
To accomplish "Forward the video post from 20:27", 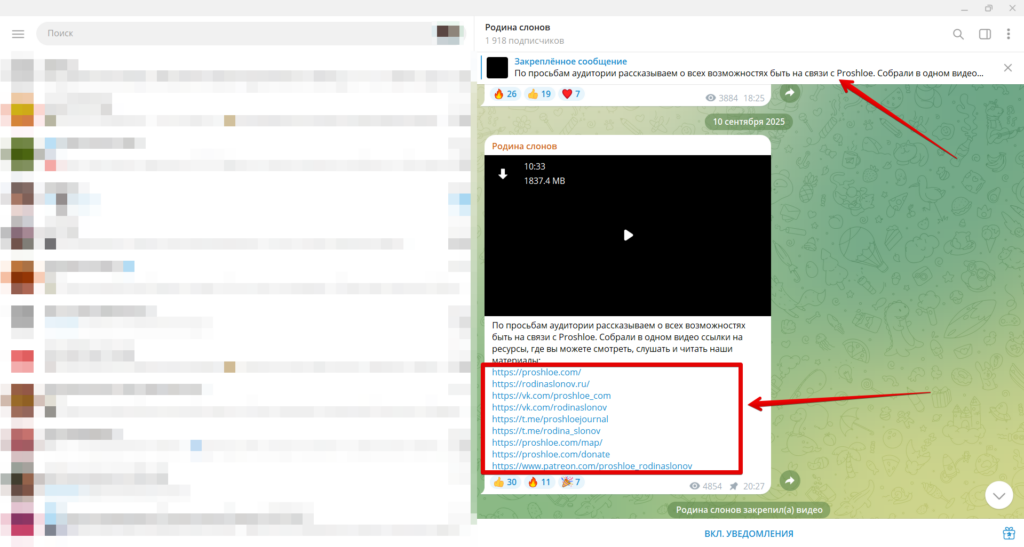I will [790, 481].
